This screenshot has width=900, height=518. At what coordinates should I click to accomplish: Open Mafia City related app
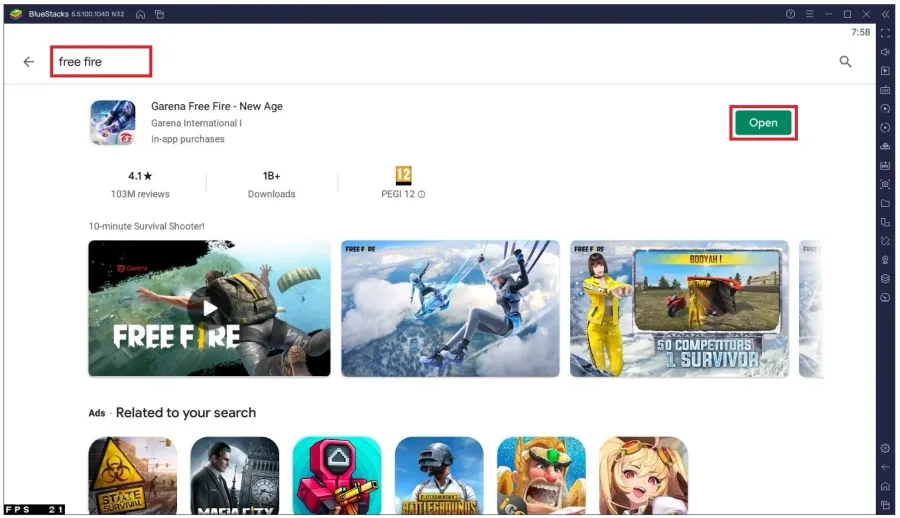tap(235, 476)
